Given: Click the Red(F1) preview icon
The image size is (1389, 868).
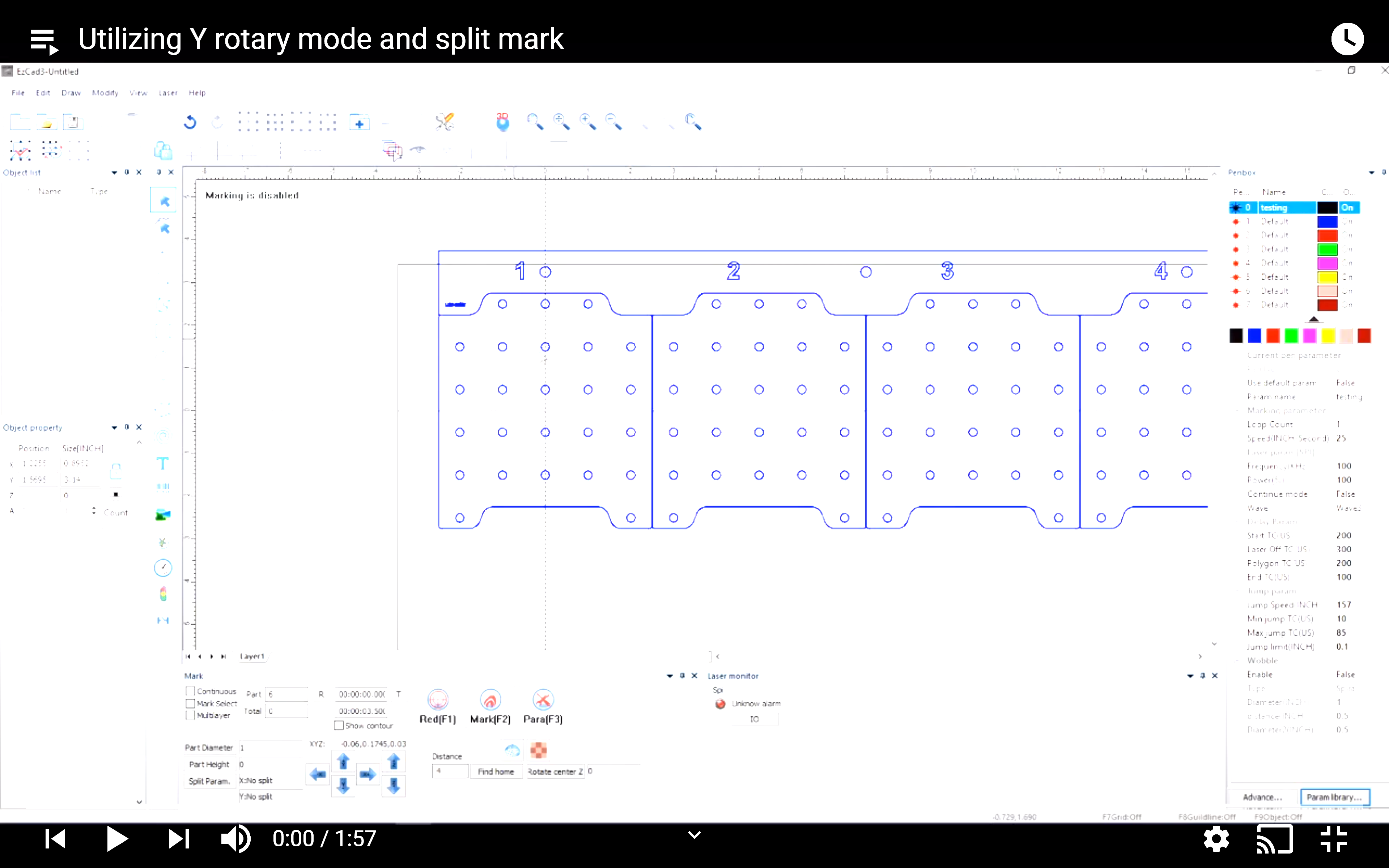Looking at the screenshot, I should point(437,701).
